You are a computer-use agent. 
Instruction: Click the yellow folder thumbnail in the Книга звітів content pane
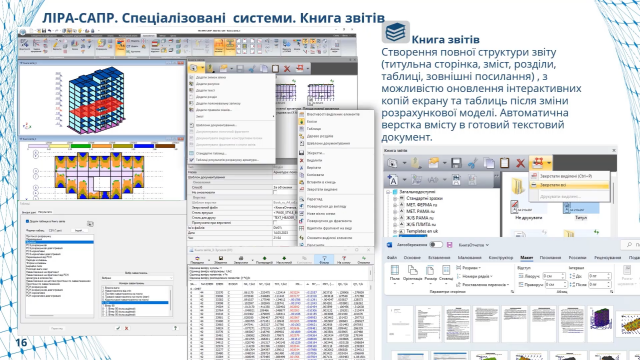coord(518,187)
